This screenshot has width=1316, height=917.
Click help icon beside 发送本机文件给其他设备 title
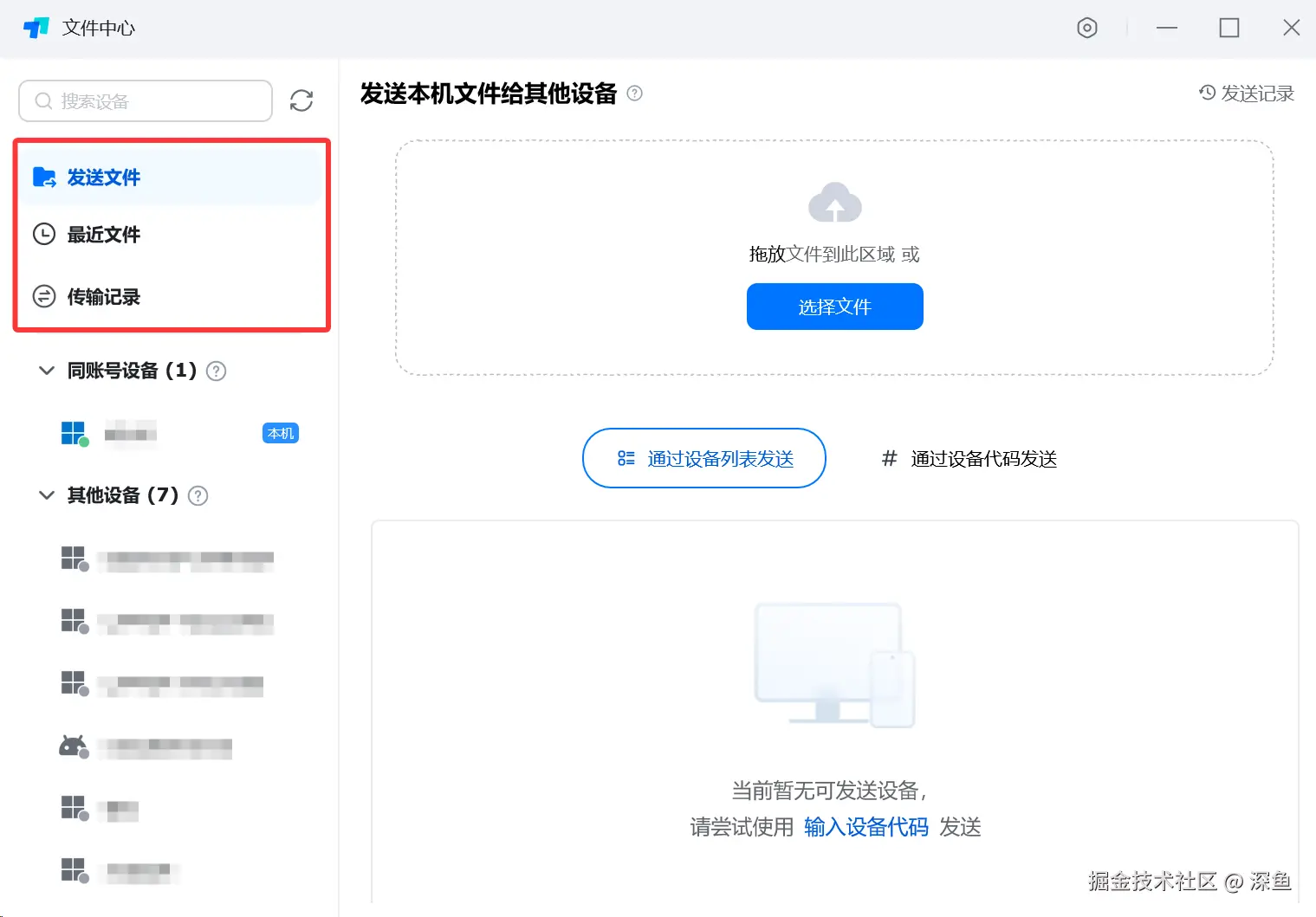[x=635, y=94]
